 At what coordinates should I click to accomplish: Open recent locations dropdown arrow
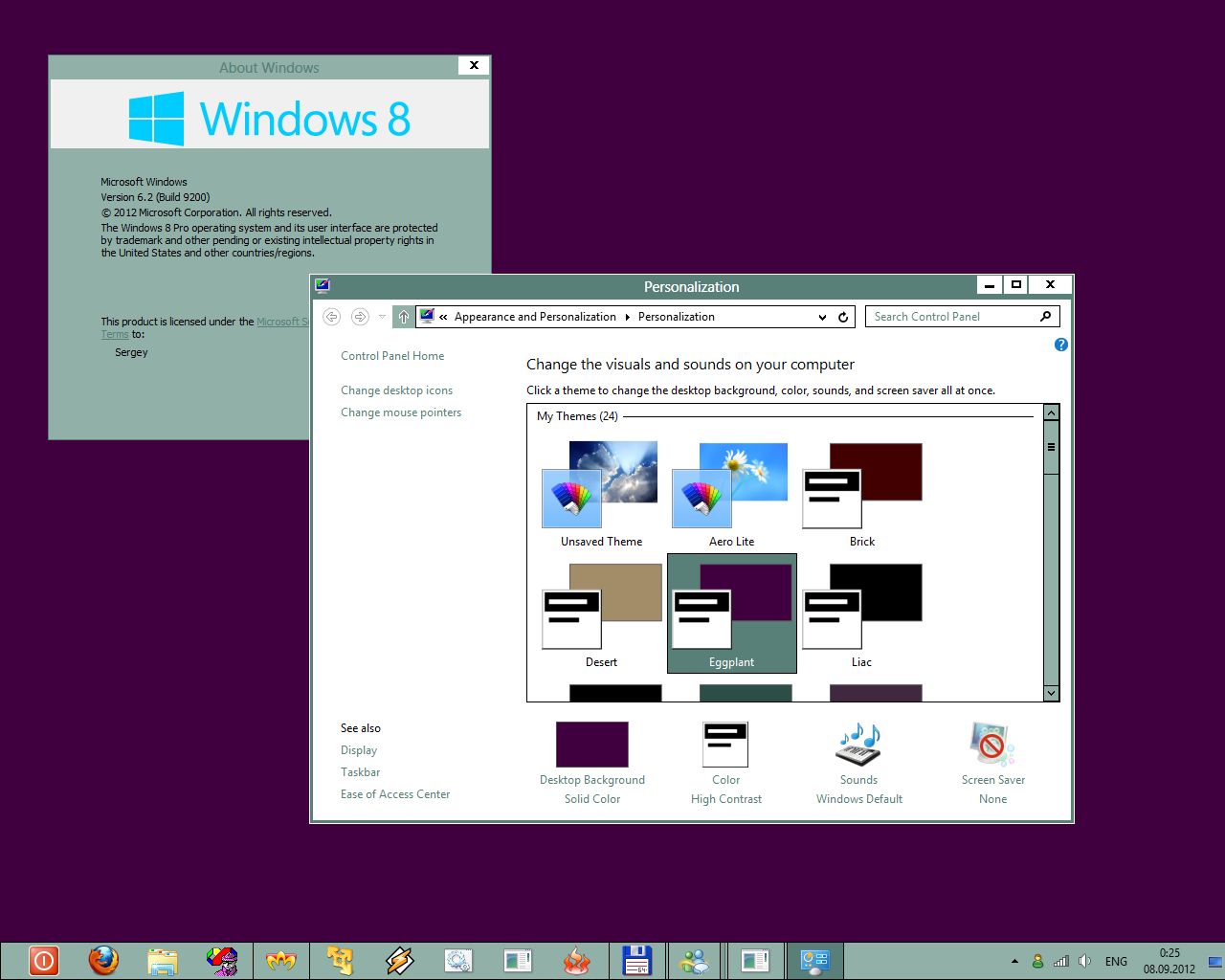[x=382, y=317]
